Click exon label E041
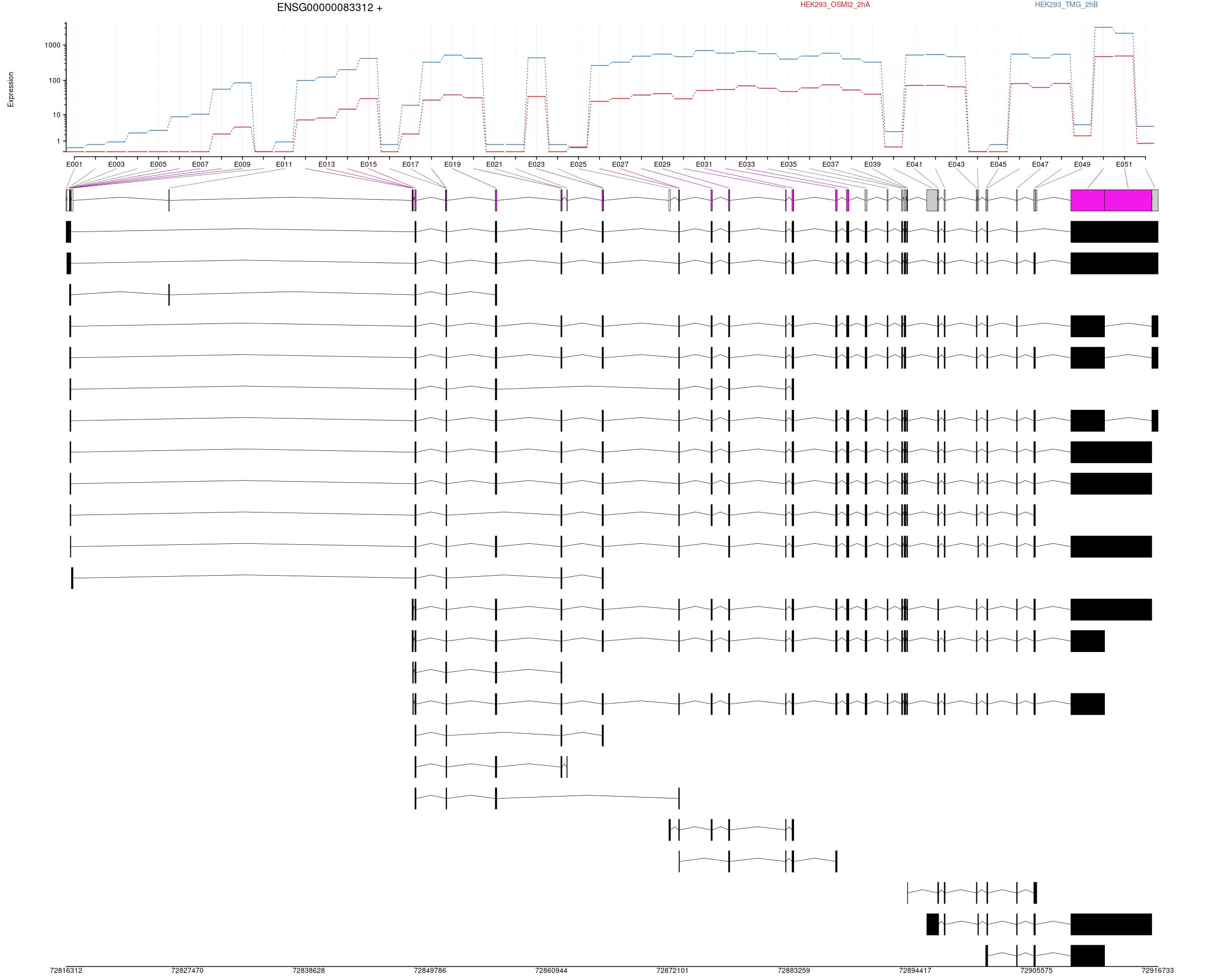 coord(914,165)
